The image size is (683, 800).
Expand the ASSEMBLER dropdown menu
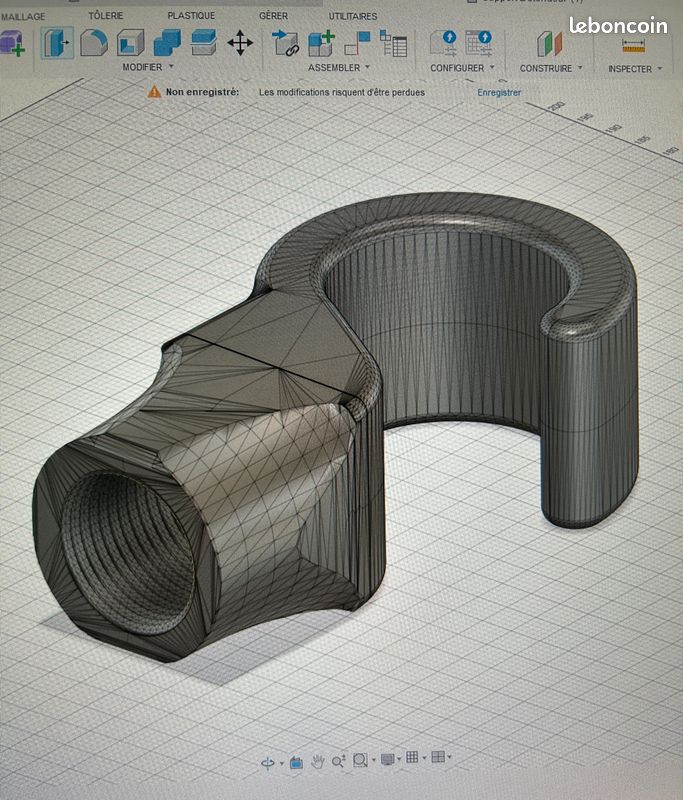(x=339, y=67)
